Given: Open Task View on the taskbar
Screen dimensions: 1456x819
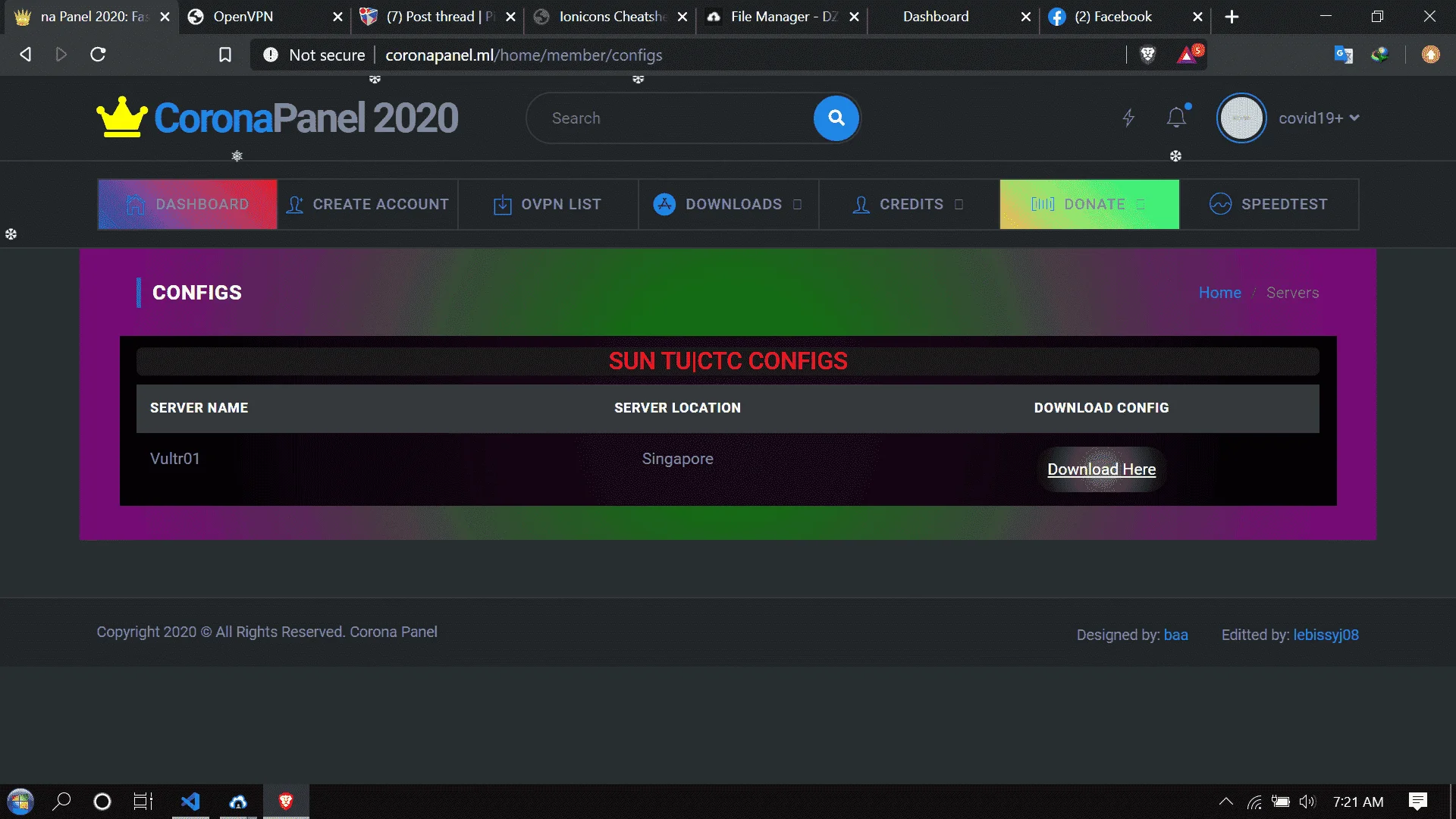Looking at the screenshot, I should click(143, 802).
